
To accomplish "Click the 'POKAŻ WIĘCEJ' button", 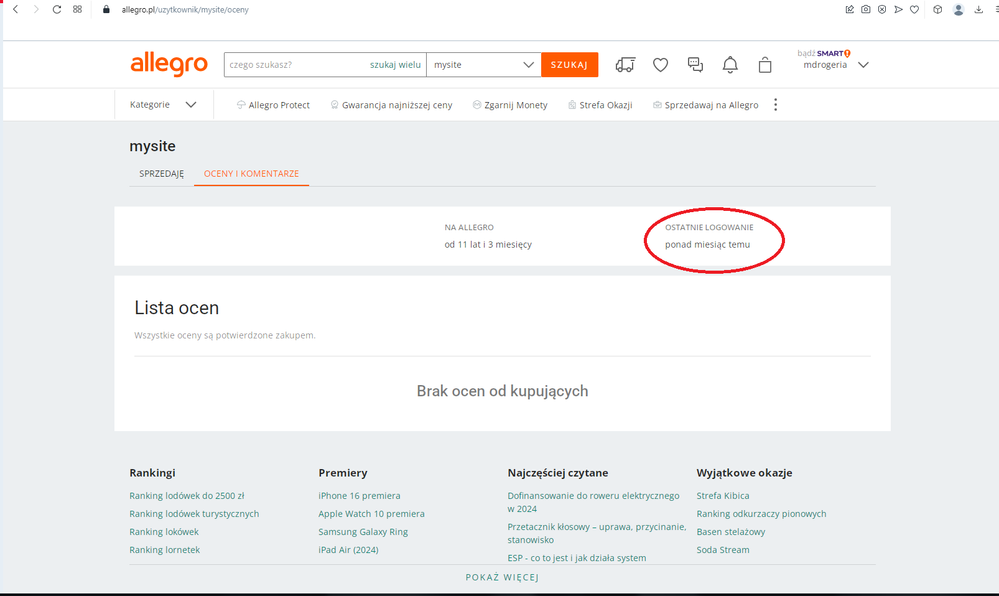I will [x=502, y=578].
